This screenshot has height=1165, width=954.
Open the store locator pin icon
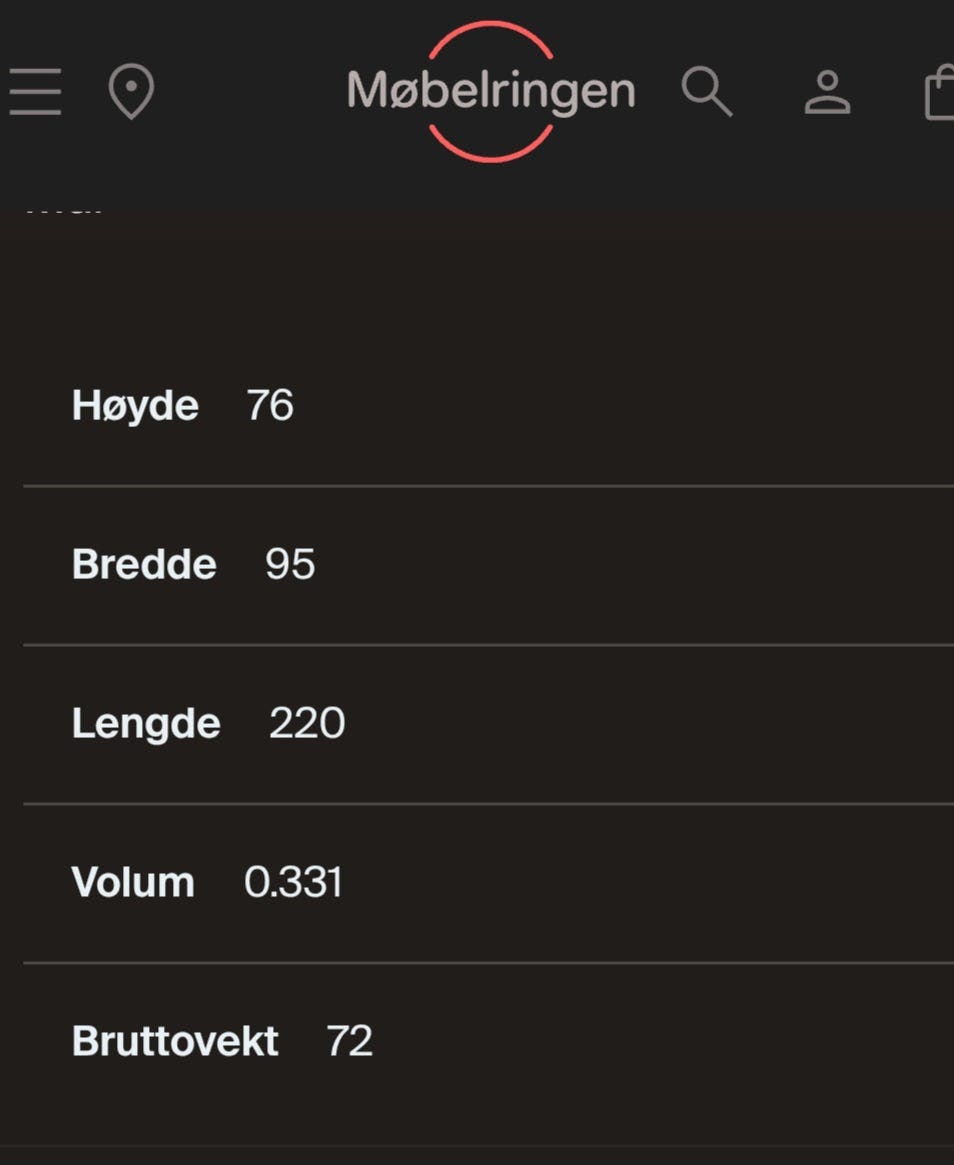pyautogui.click(x=132, y=91)
